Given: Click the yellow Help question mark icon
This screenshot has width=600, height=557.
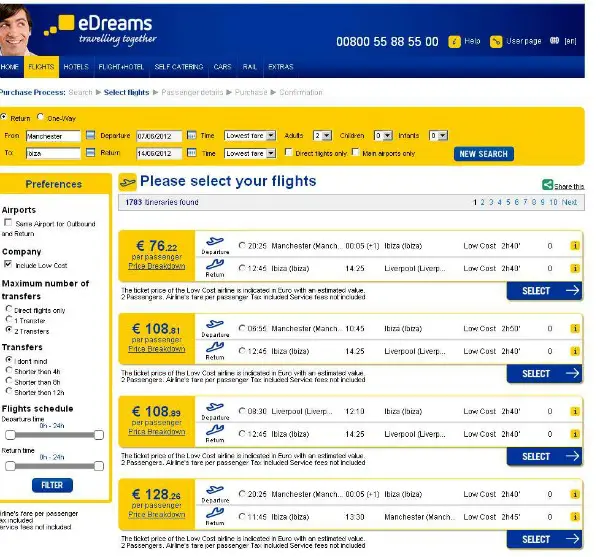Looking at the screenshot, I should click(455, 41).
